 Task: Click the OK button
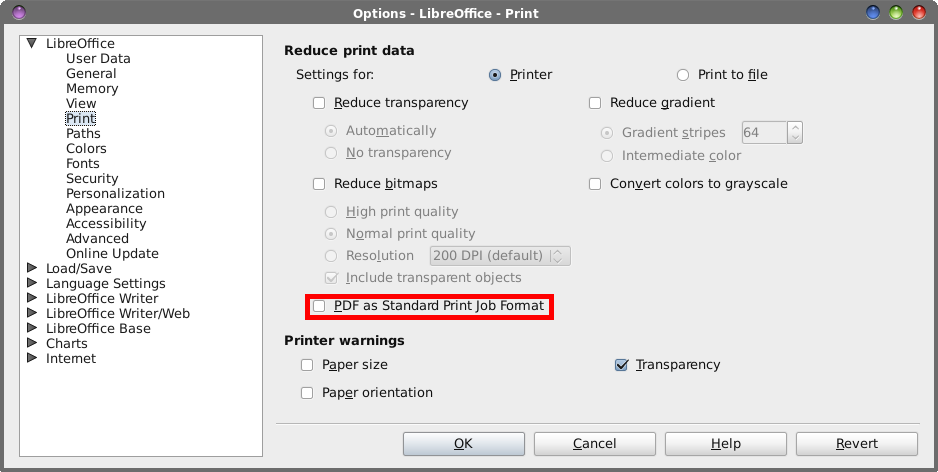point(464,444)
